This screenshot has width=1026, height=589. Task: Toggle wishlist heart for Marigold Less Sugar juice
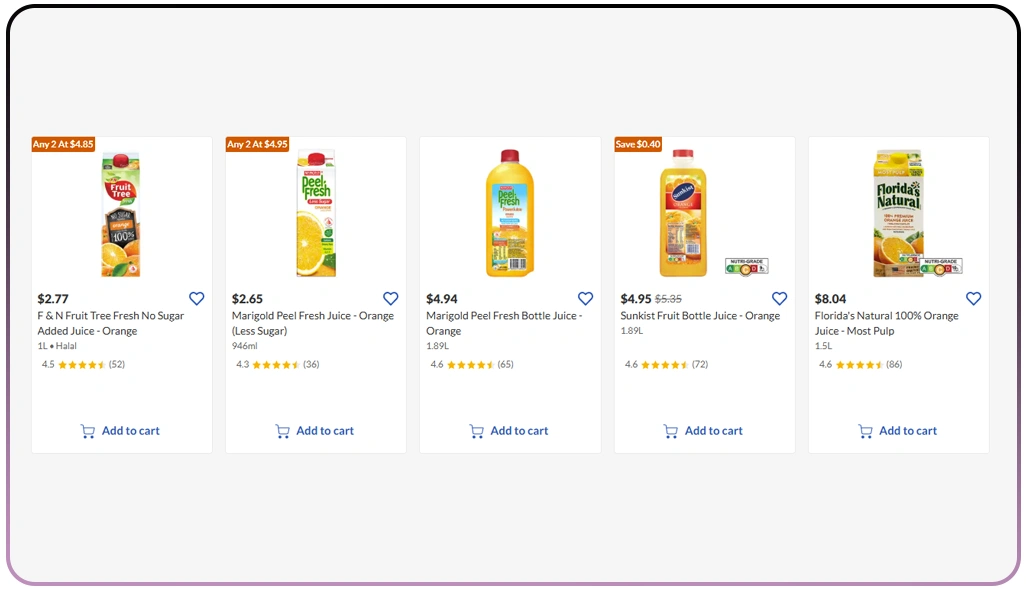391,299
